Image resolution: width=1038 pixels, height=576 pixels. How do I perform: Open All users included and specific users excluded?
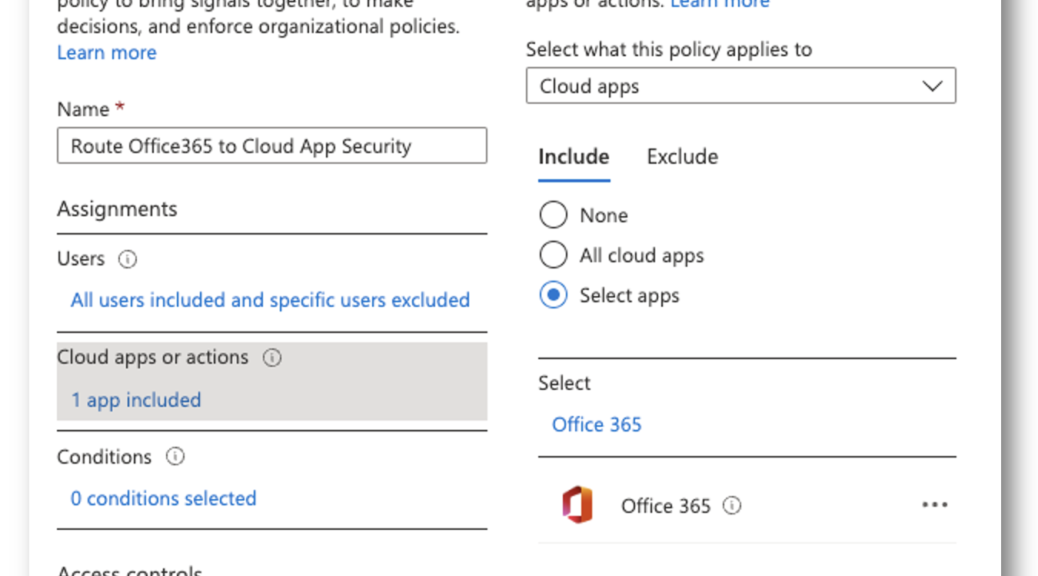[x=270, y=300]
